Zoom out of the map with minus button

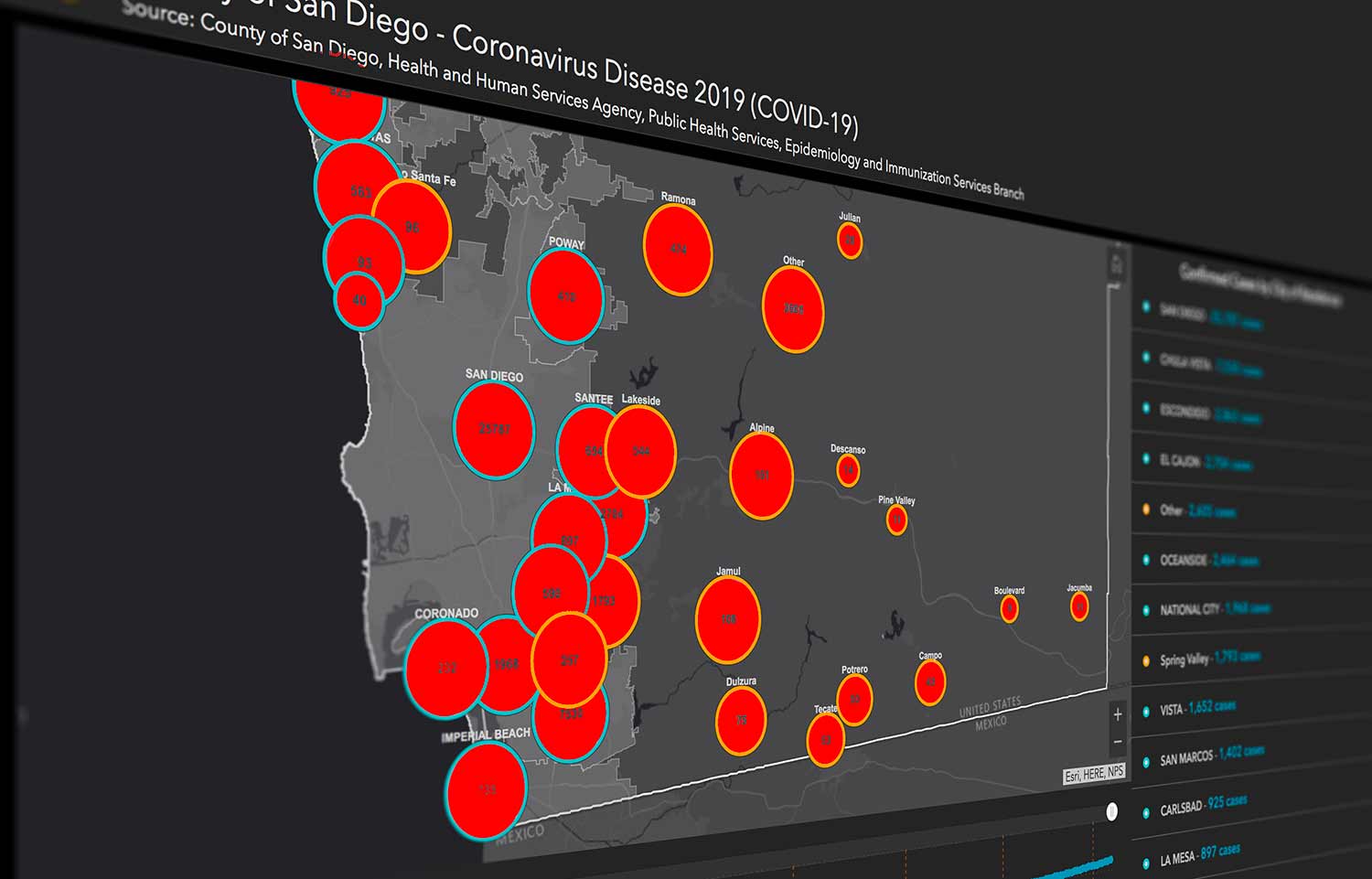point(1118,741)
